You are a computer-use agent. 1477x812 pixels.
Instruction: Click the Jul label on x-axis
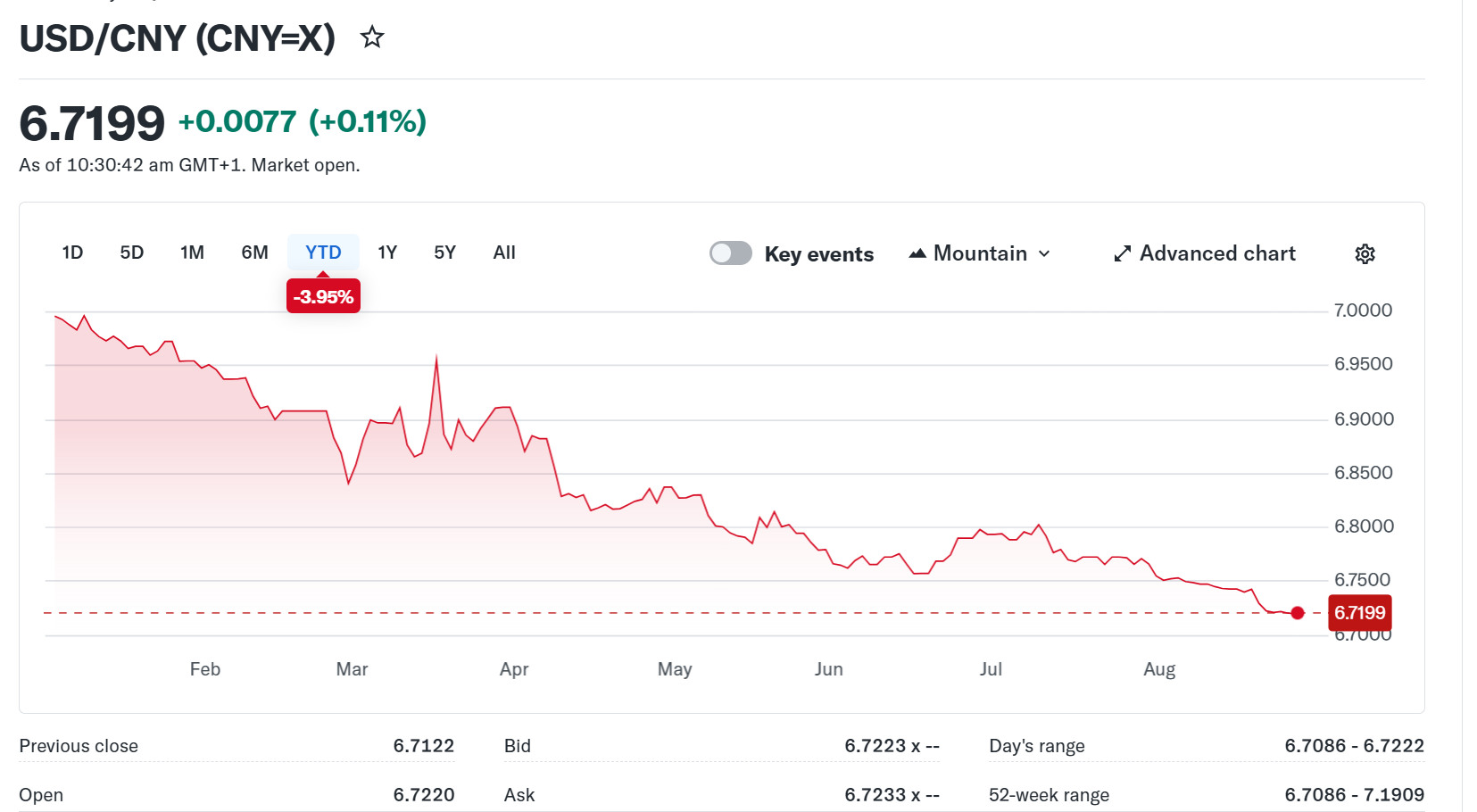(991, 669)
